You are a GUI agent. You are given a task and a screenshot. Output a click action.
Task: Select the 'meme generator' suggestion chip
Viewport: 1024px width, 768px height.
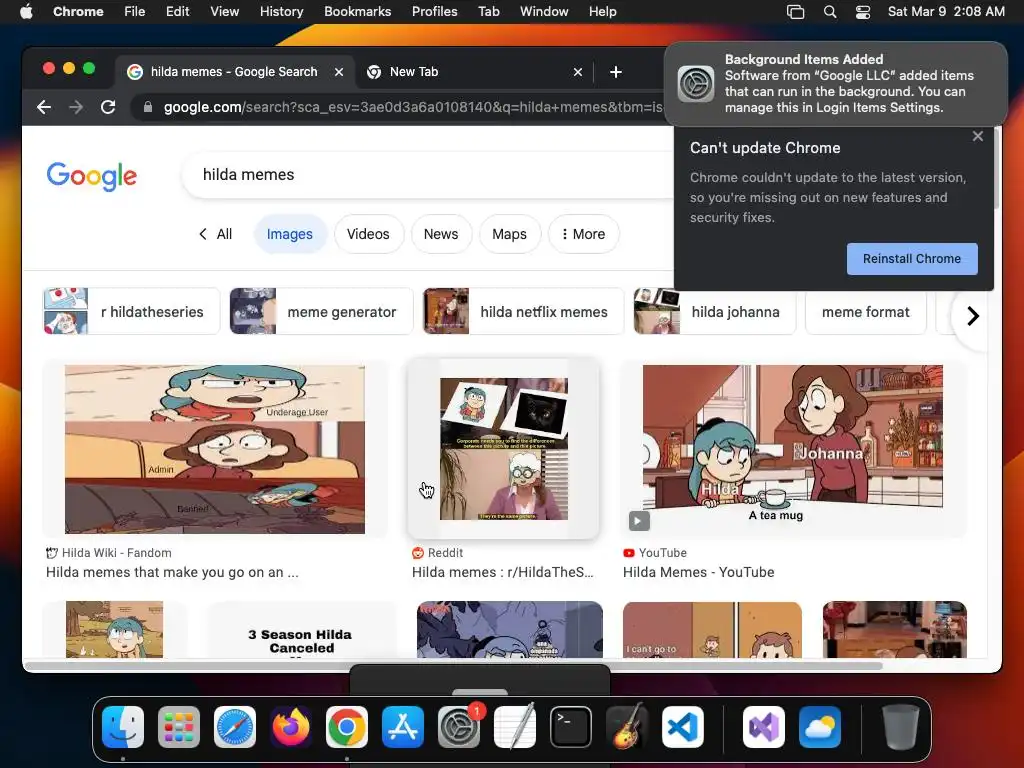click(321, 312)
